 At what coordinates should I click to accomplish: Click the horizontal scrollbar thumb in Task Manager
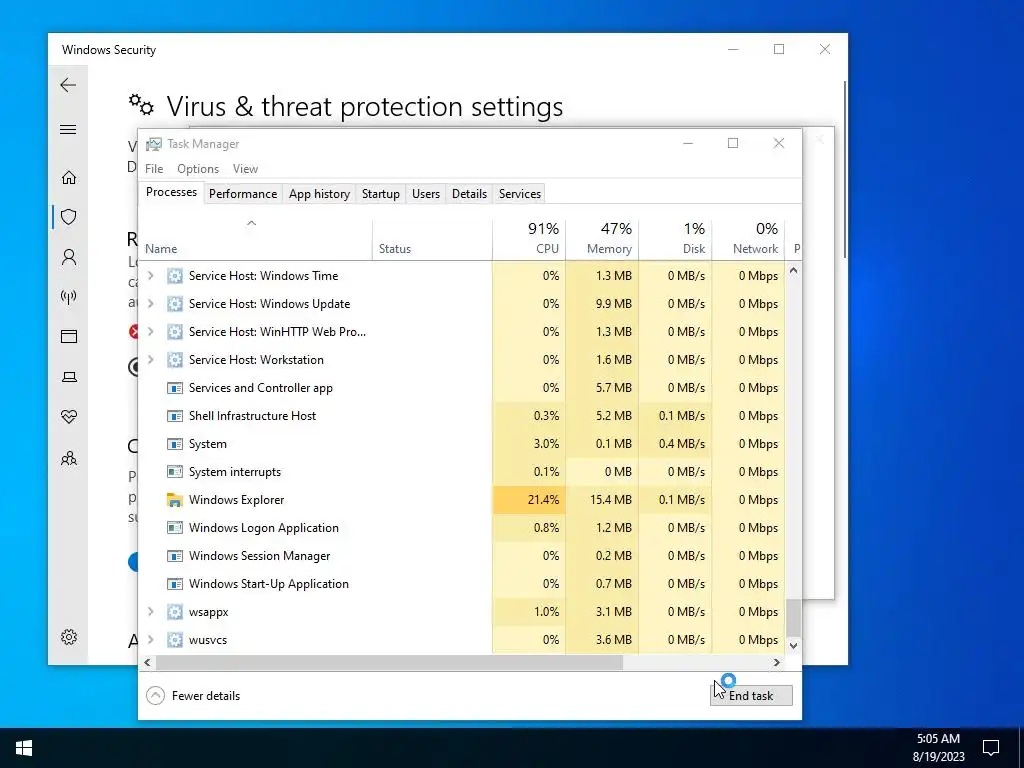click(x=389, y=662)
